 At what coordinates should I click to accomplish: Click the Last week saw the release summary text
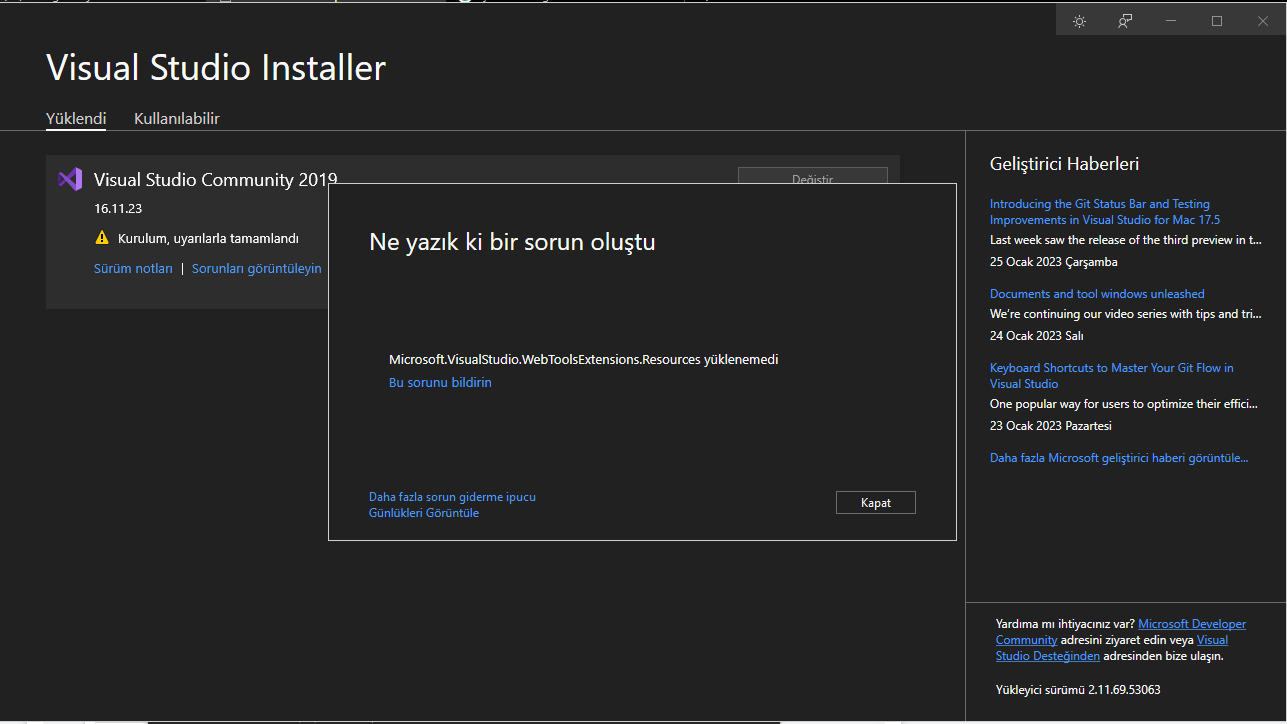click(x=1126, y=240)
